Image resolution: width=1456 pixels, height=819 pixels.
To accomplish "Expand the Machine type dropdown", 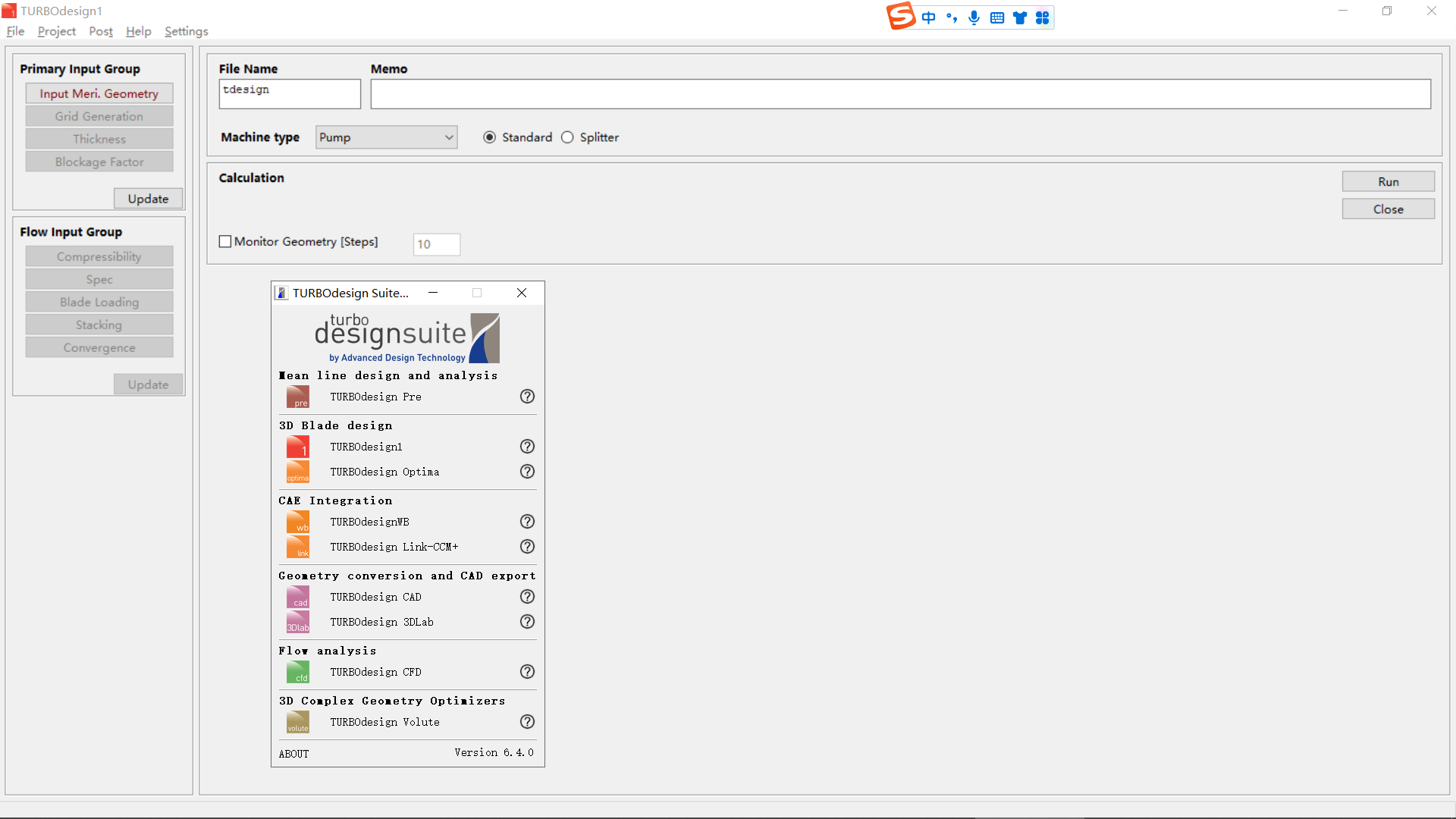I will coord(386,137).
